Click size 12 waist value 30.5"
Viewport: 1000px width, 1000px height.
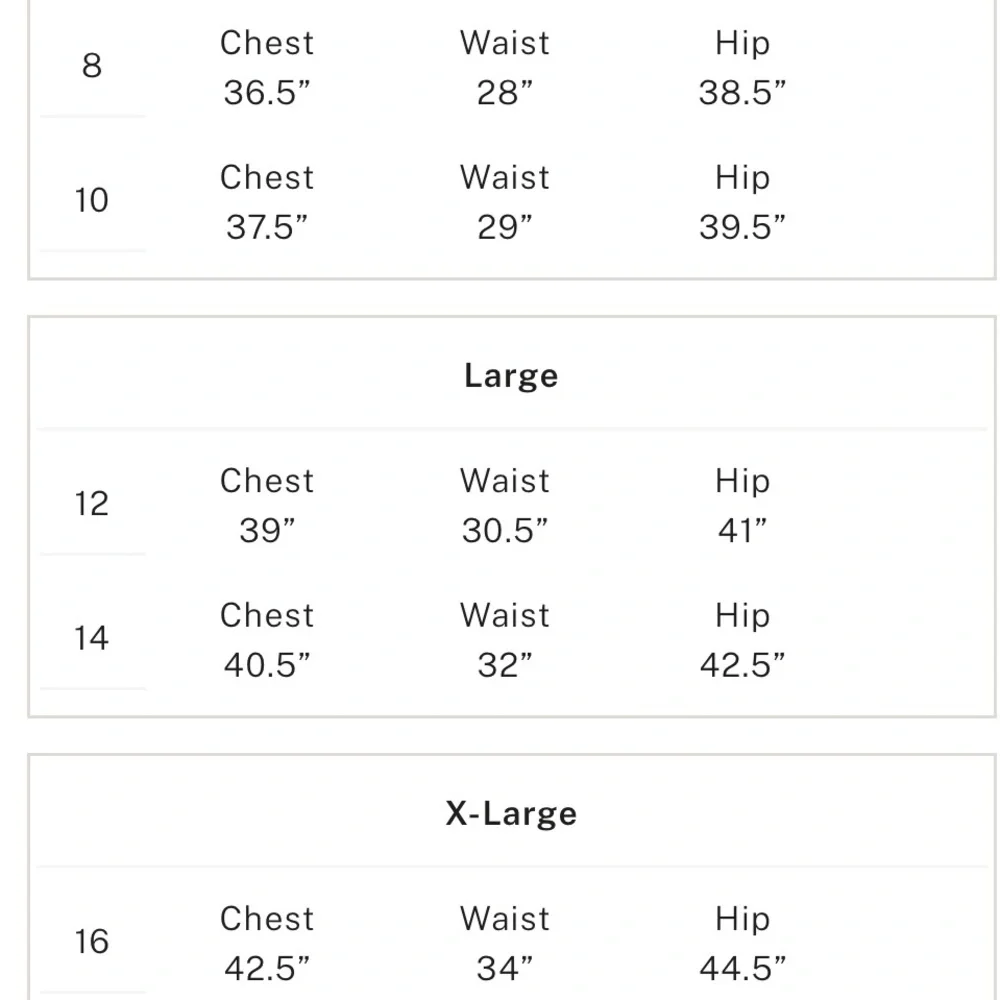click(x=504, y=531)
